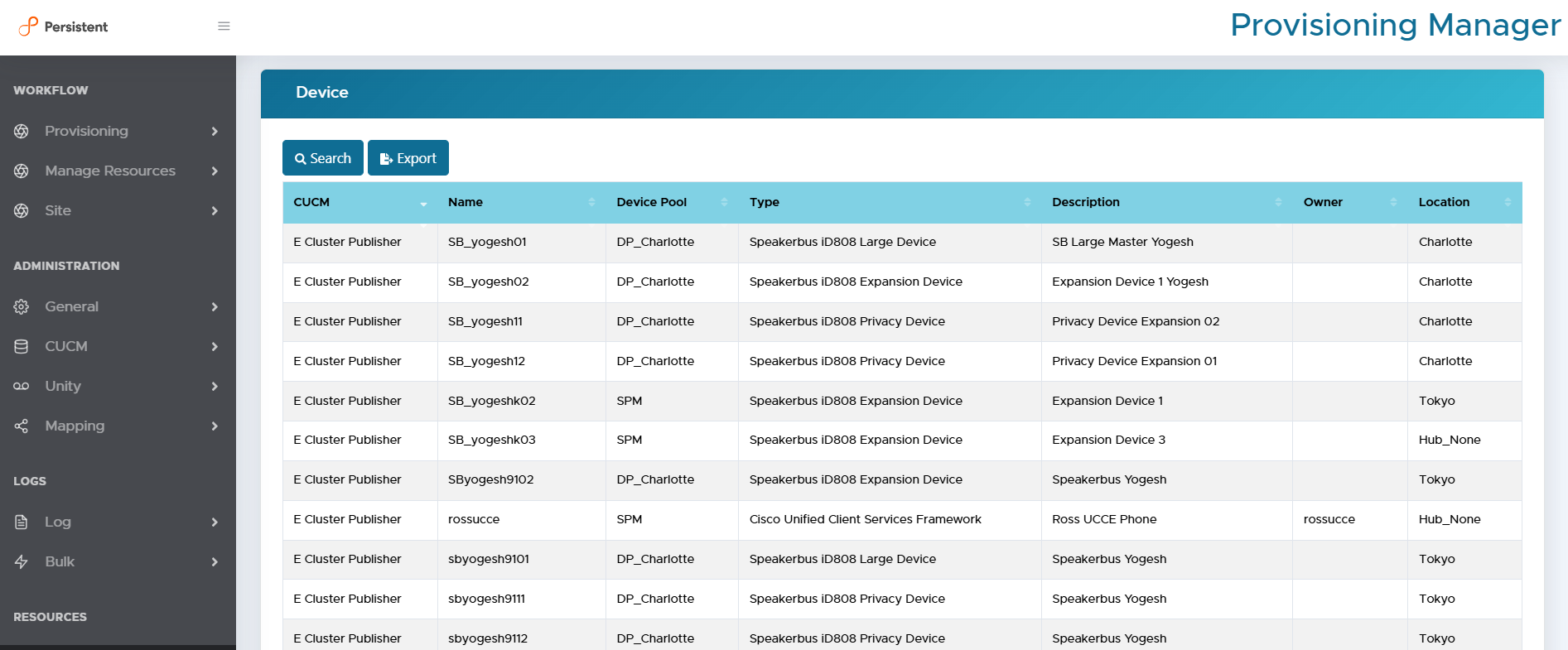Click the Persistent logo icon
The width and height of the screenshot is (1568, 650).
click(28, 26)
